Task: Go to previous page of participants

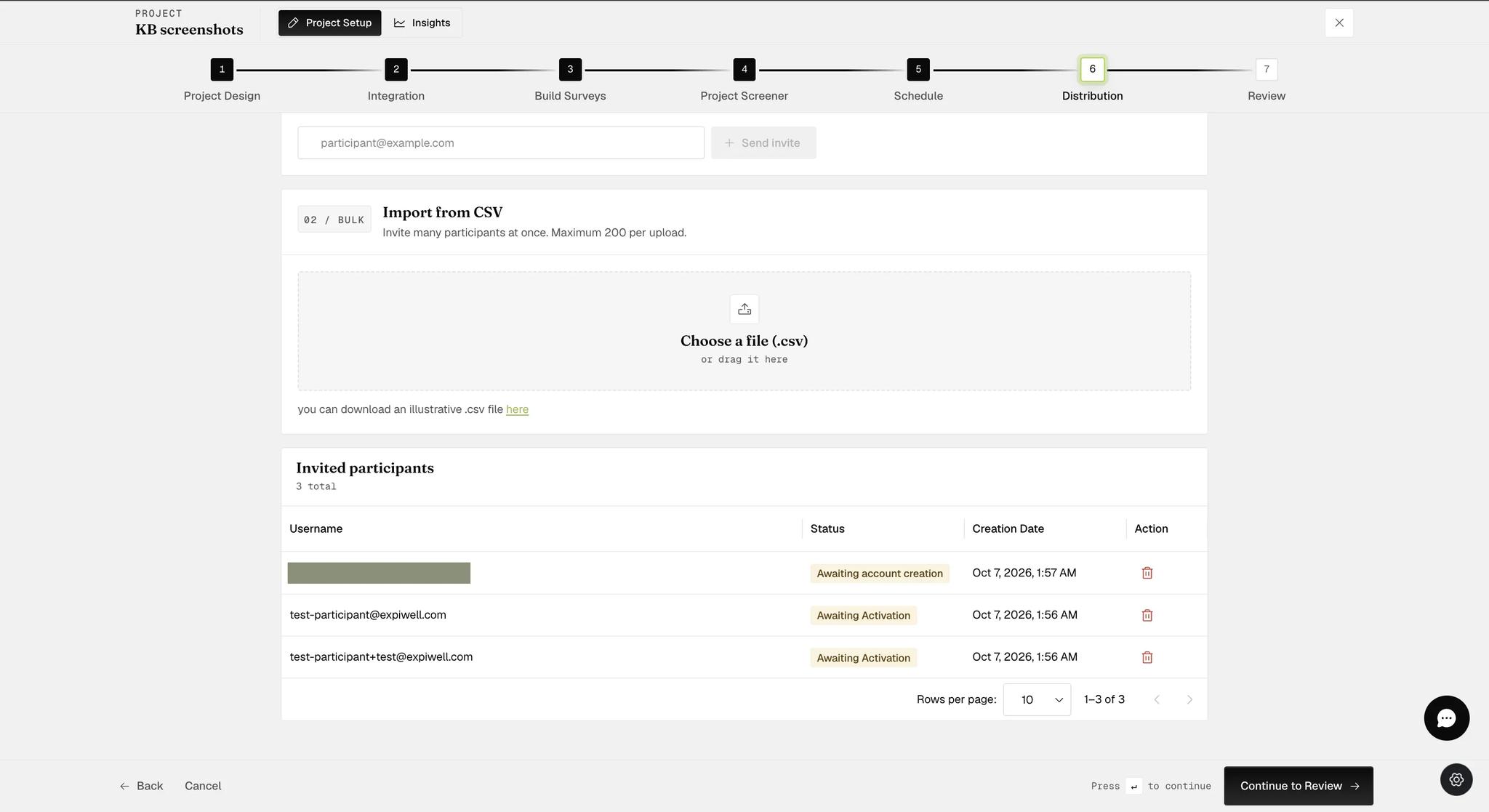Action: tap(1157, 699)
